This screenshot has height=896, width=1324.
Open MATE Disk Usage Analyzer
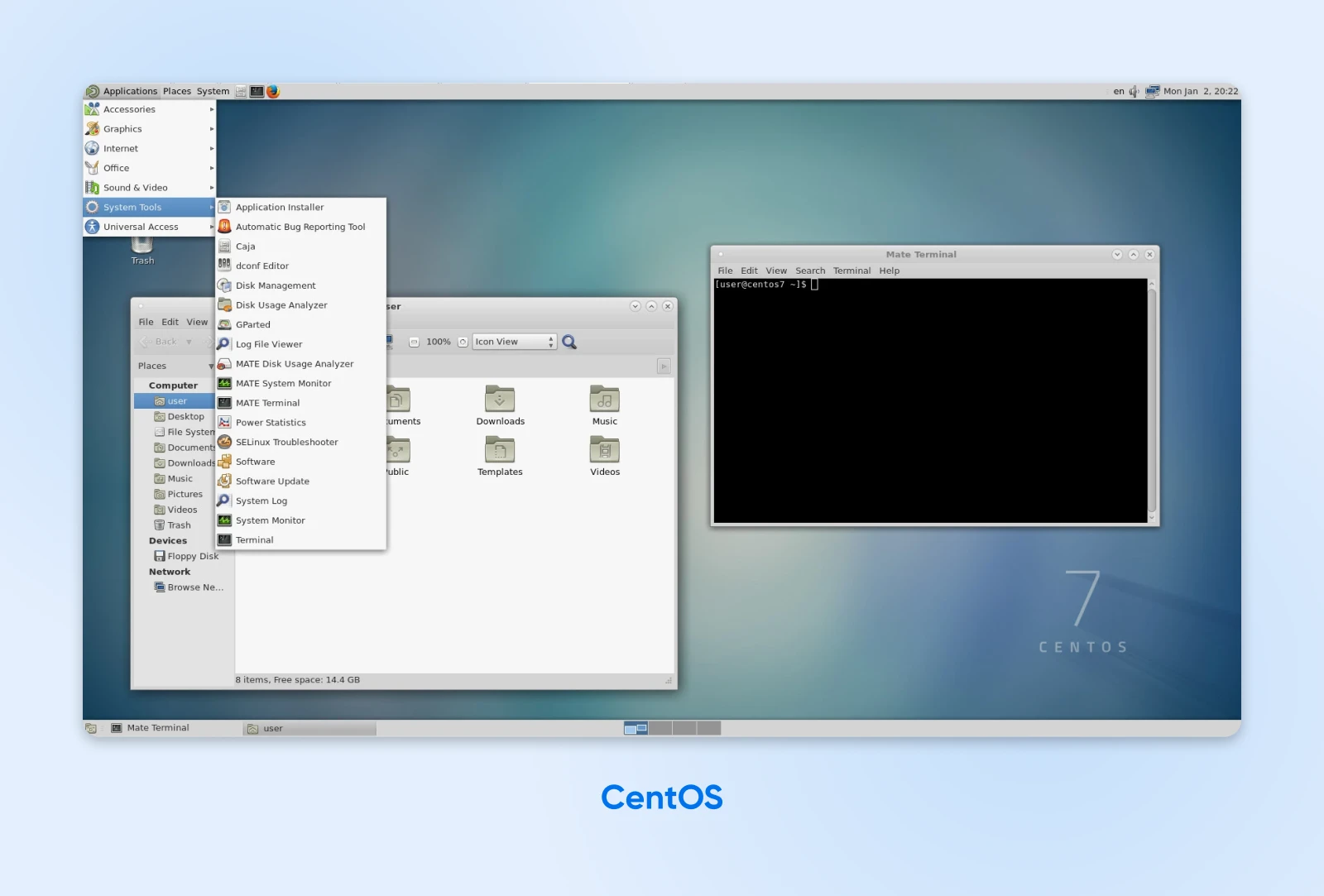point(300,364)
